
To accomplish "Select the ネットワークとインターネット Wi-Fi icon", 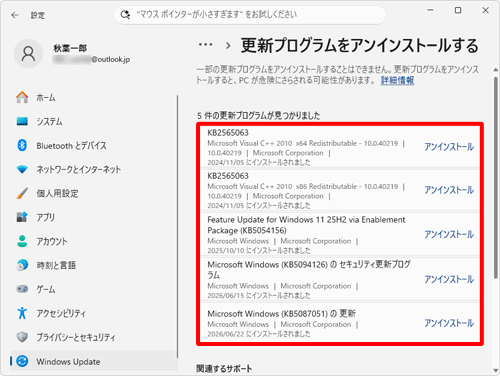I will [22, 169].
